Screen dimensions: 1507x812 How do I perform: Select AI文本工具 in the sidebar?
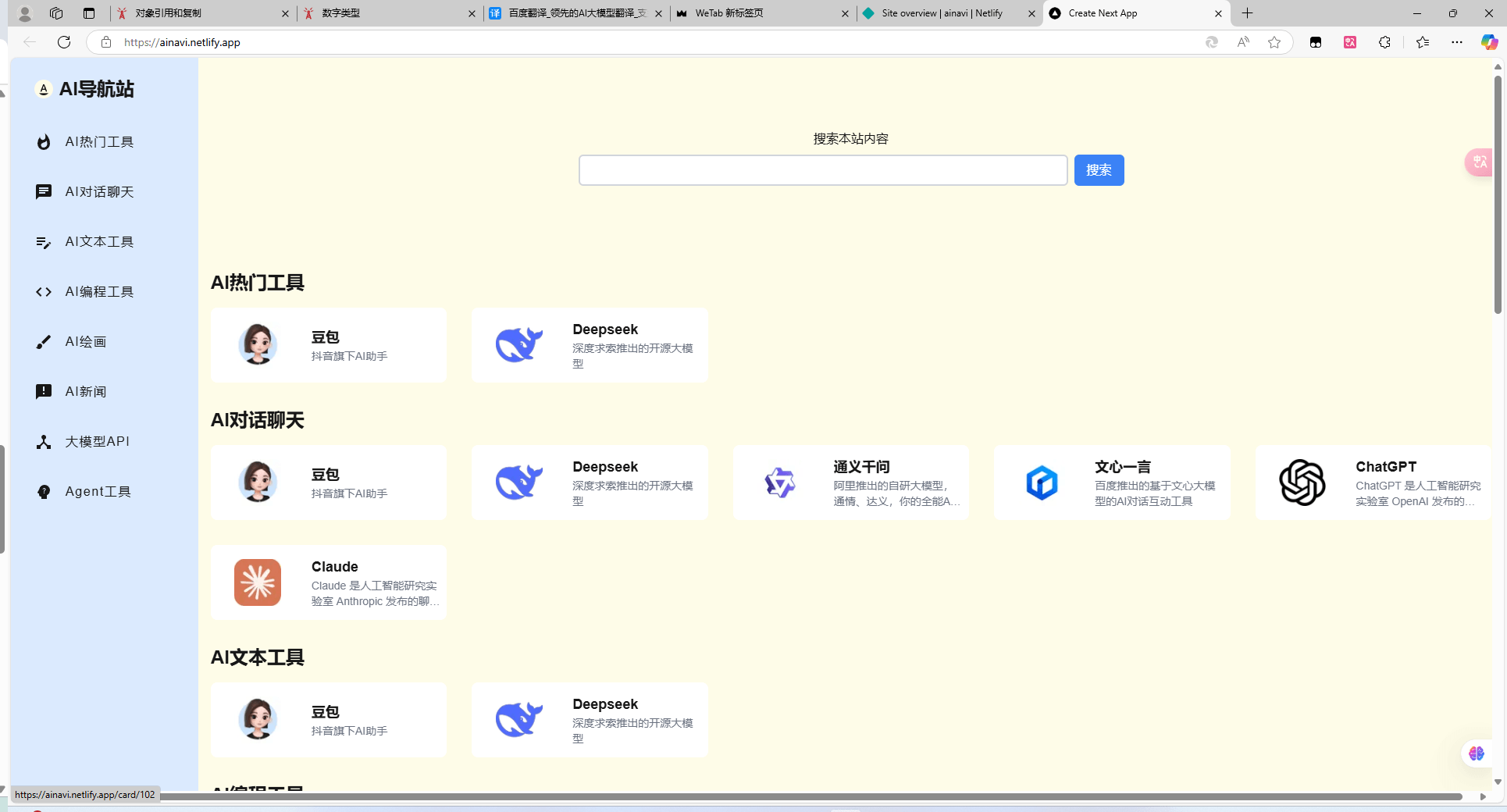[99, 242]
